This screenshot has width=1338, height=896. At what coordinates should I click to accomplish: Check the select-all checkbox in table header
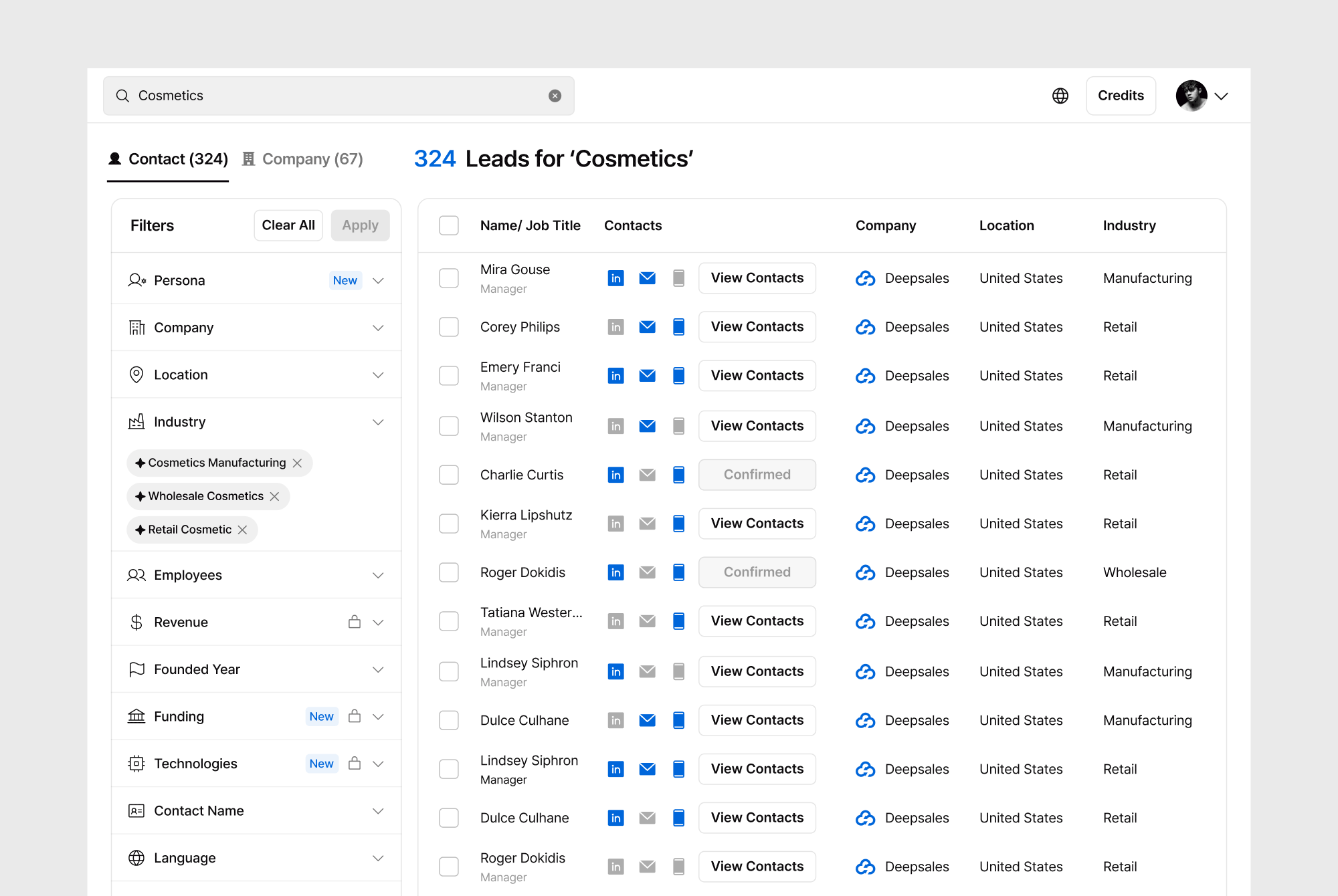click(449, 225)
